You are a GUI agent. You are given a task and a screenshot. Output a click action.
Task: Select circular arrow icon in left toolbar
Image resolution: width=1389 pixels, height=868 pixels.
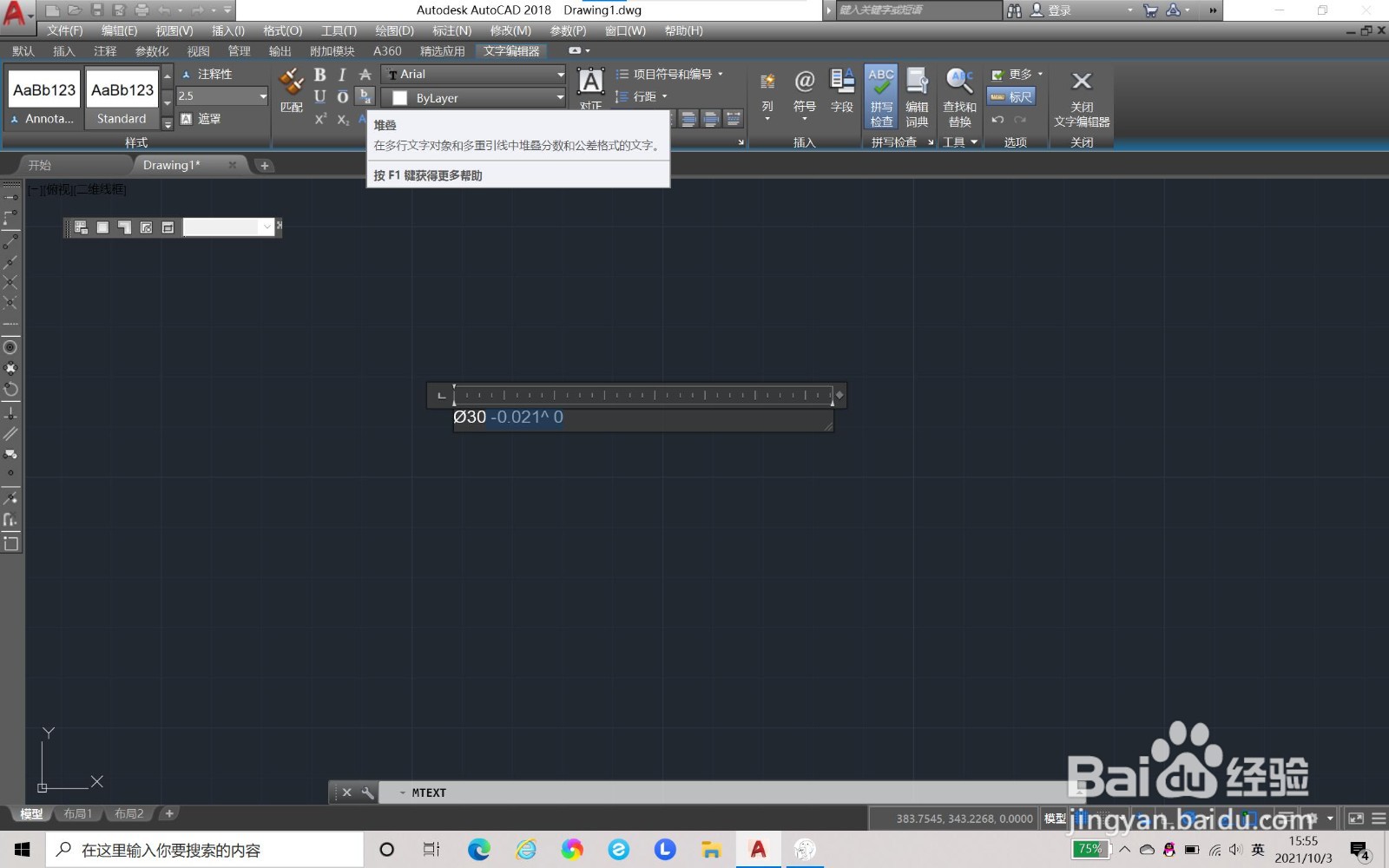click(10, 389)
